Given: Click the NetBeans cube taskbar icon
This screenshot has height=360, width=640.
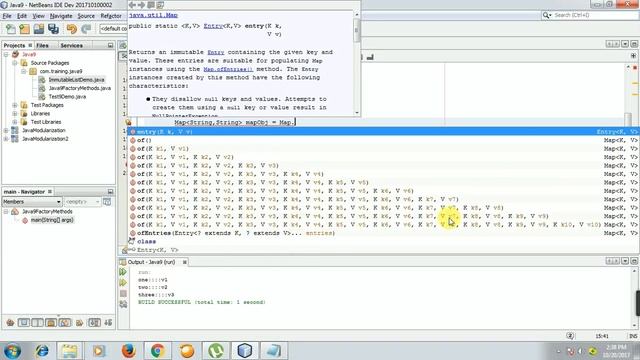Looking at the screenshot, I should click(244, 351).
